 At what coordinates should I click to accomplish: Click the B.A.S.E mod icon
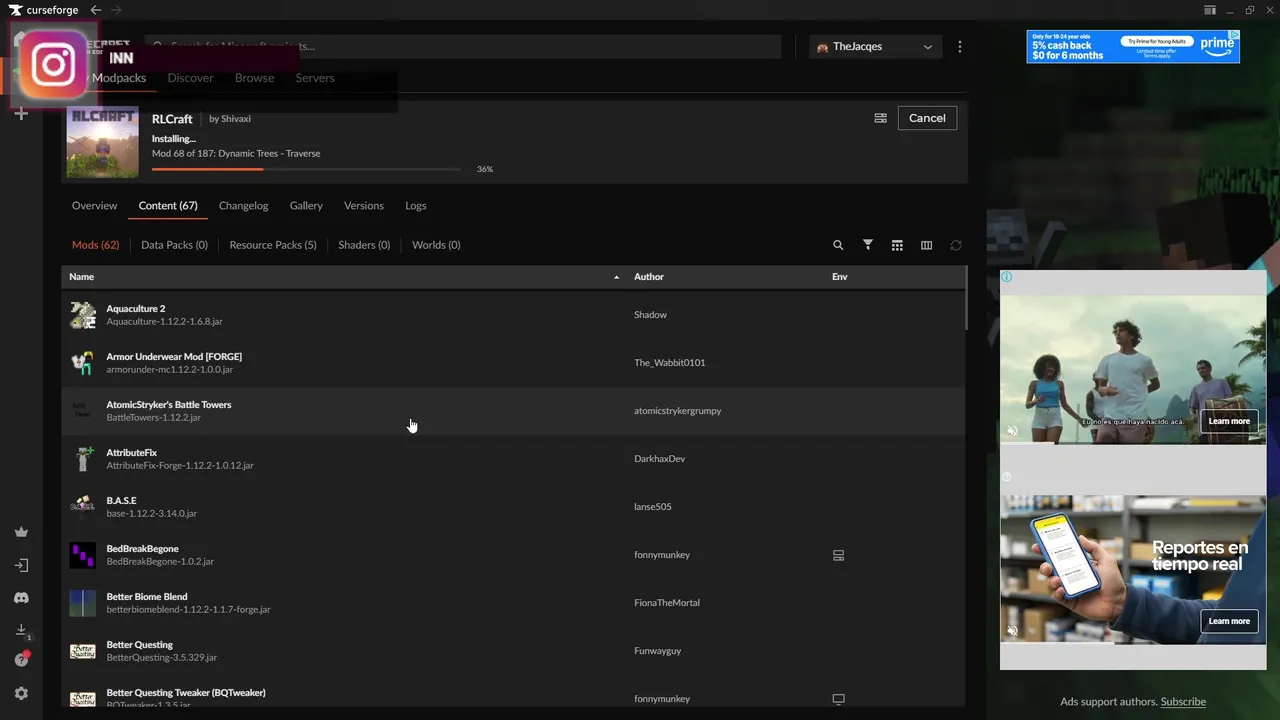82,507
